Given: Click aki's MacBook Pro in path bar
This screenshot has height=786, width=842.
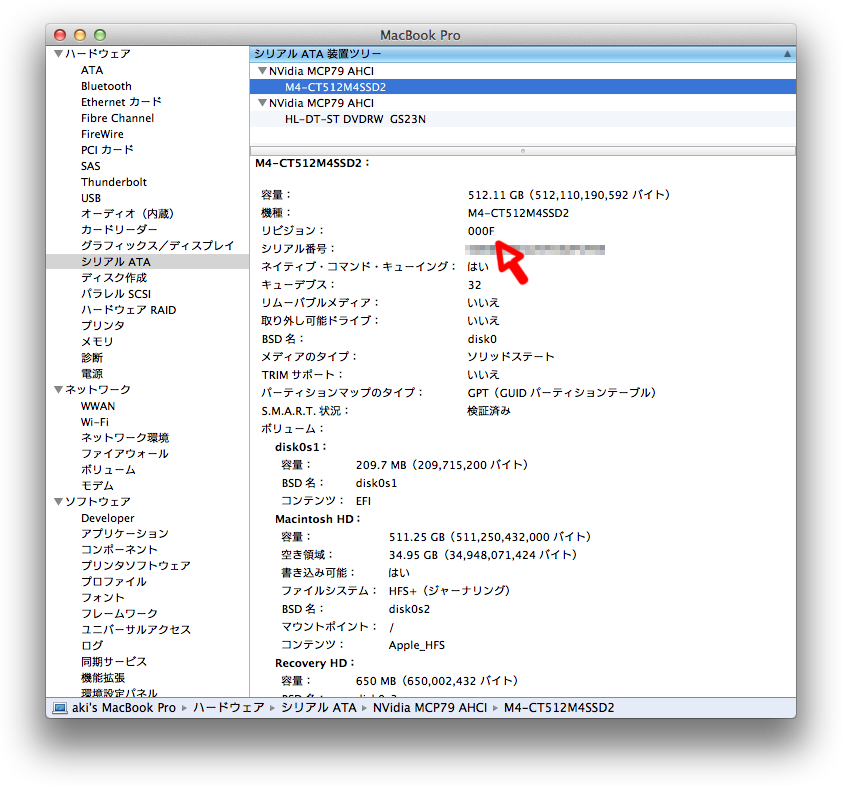Looking at the screenshot, I should tap(124, 708).
